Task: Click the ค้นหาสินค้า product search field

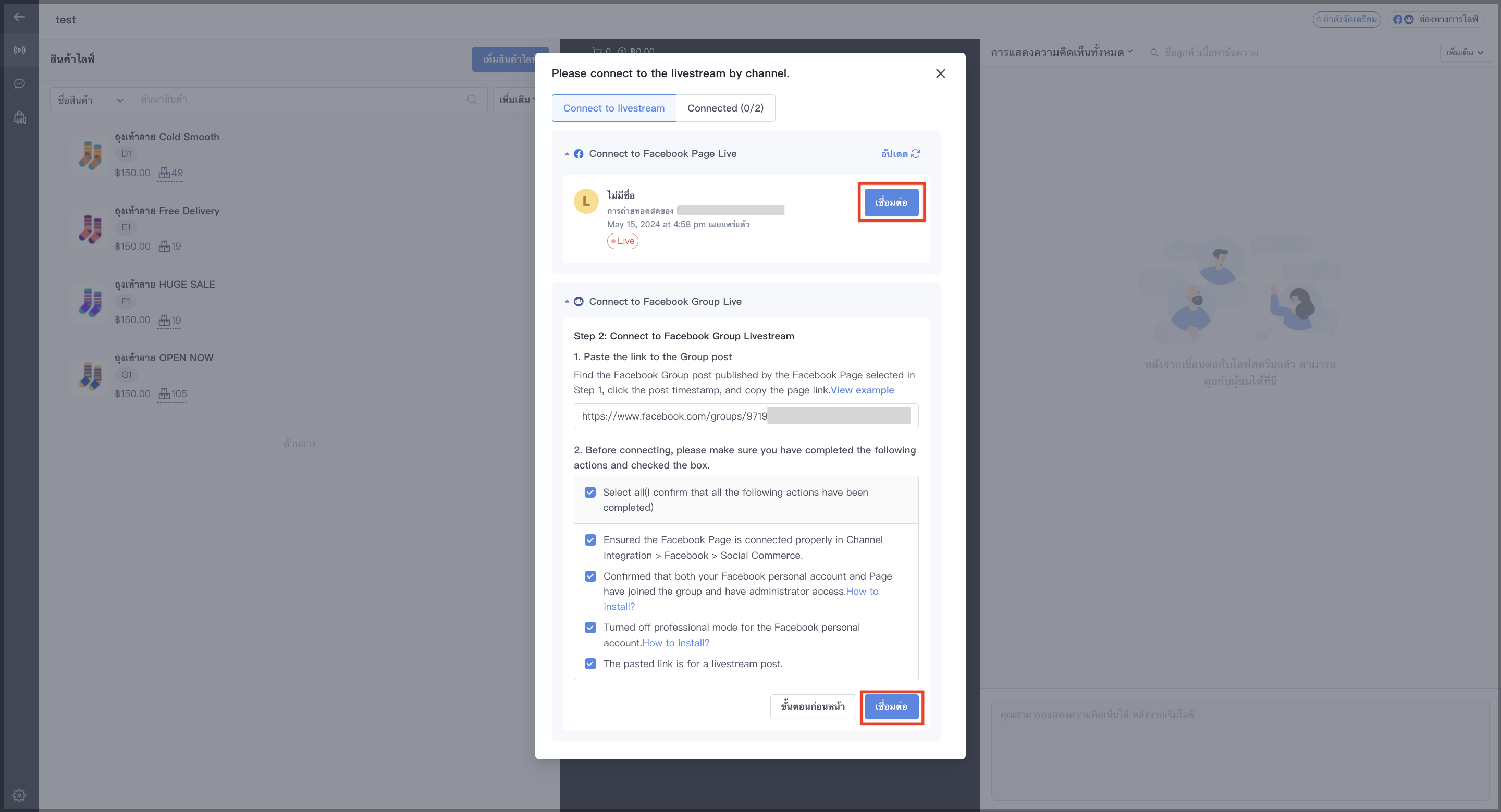Action: click(310, 100)
